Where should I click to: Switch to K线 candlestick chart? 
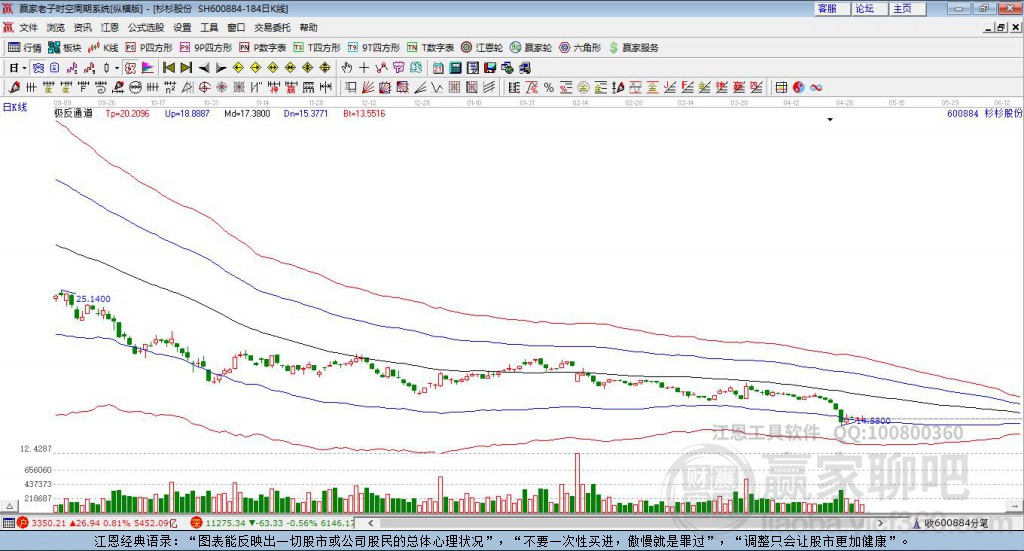coord(104,47)
